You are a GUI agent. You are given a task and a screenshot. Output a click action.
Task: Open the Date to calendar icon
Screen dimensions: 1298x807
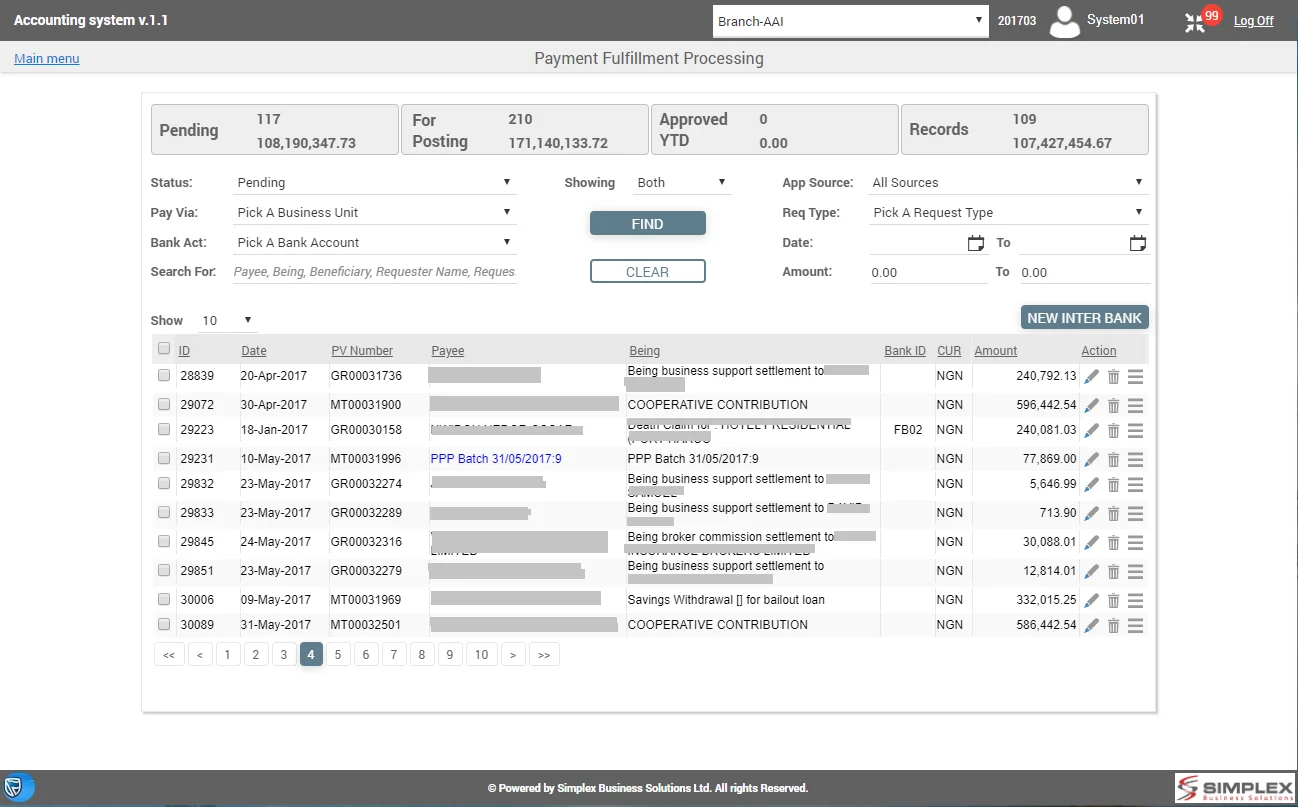1137,243
